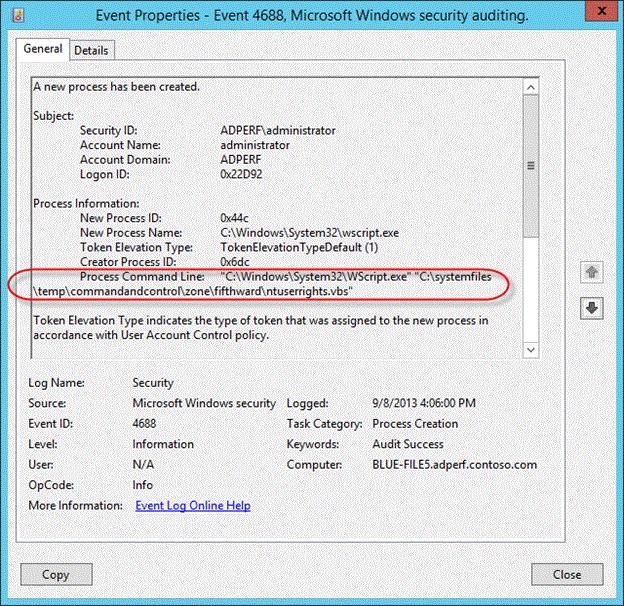Select Creator Process ID value 0x6dc
Viewport: 624px width, 606px height.
click(x=235, y=262)
